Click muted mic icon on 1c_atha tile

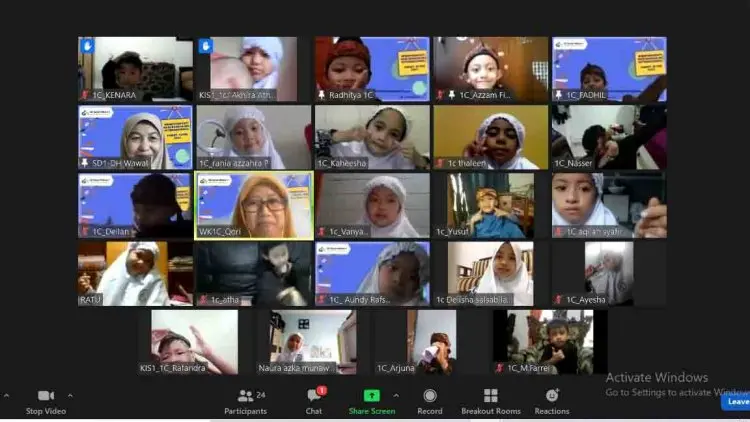[203, 300]
